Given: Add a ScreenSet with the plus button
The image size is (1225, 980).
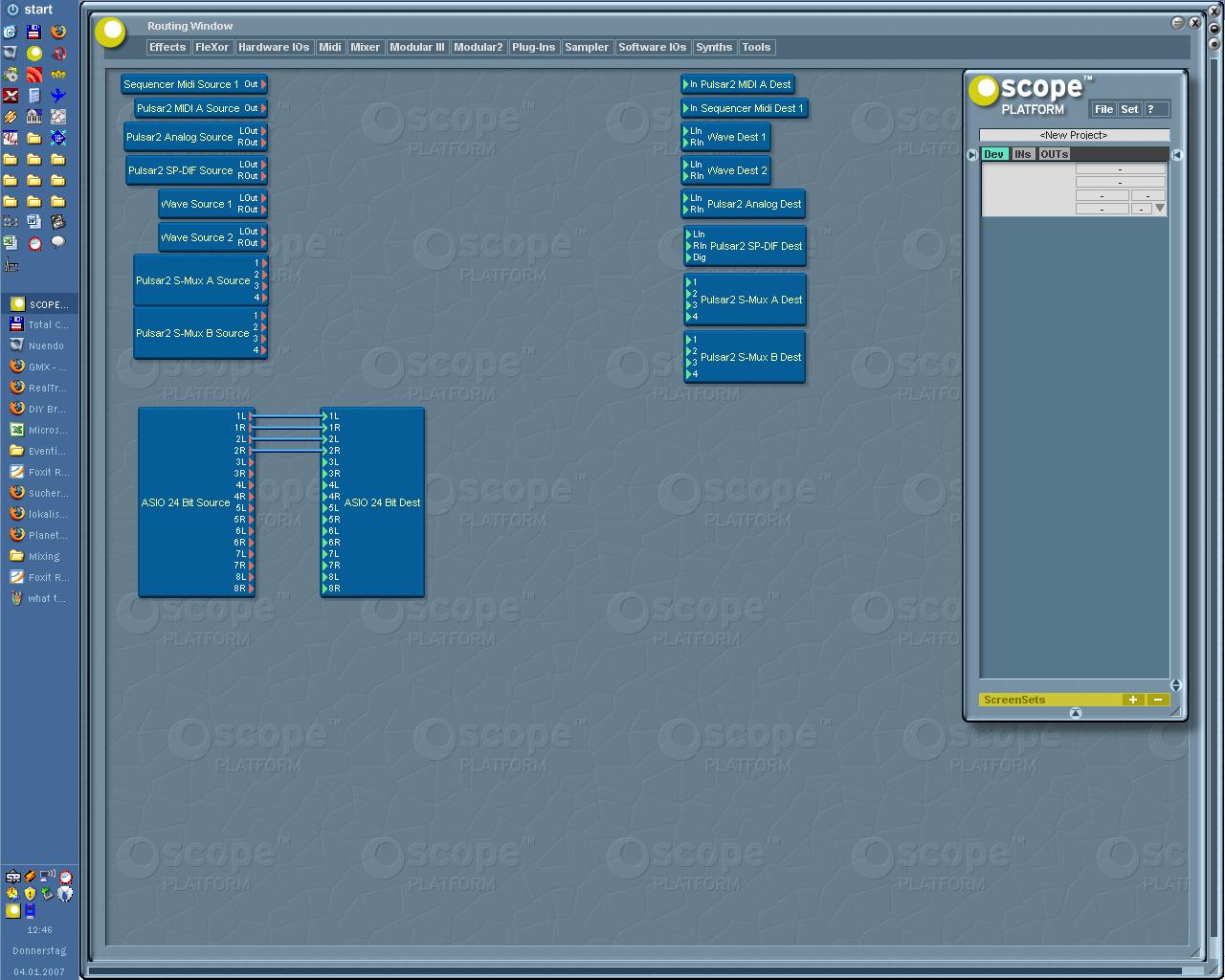Looking at the screenshot, I should (x=1133, y=700).
